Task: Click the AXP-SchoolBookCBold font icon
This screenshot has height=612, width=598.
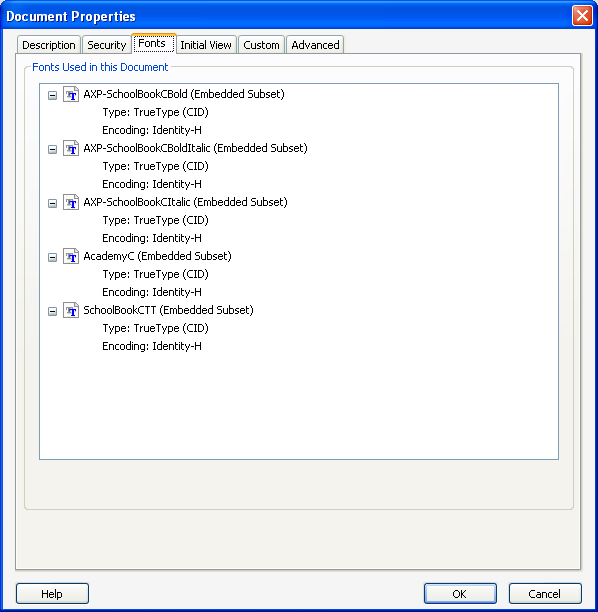Action: tap(71, 94)
